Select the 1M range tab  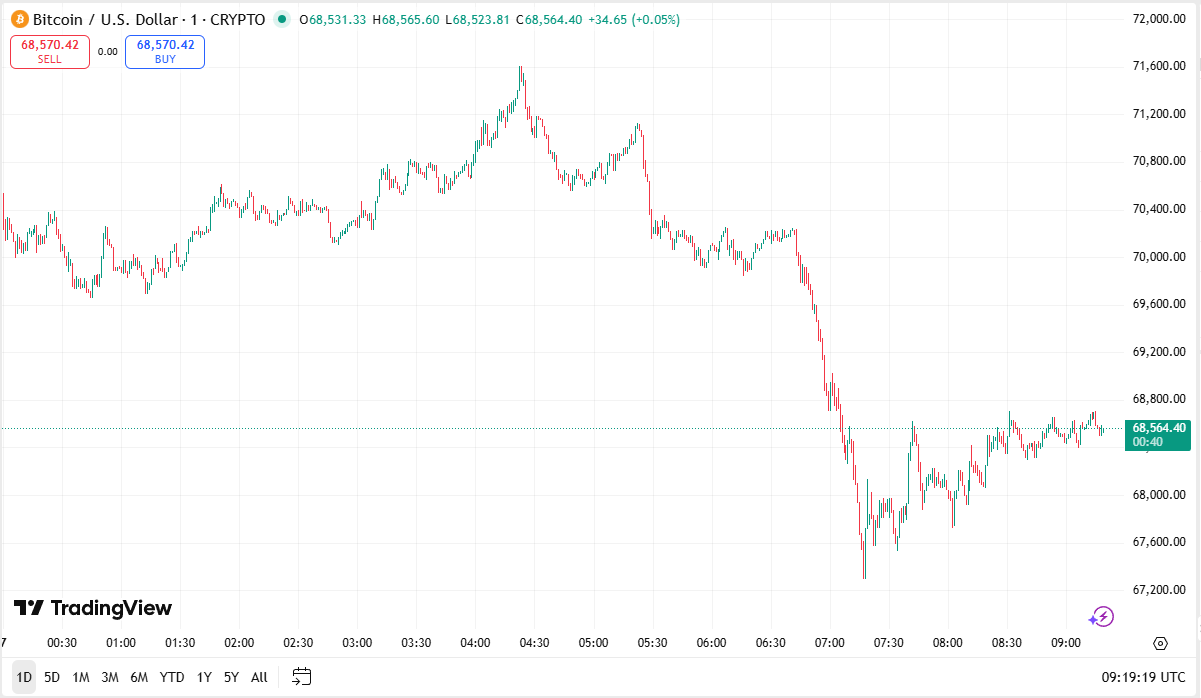click(81, 677)
